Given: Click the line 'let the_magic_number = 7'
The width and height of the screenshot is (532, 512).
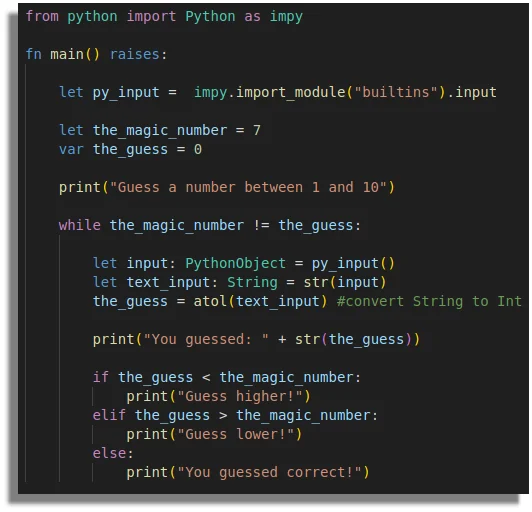Looking at the screenshot, I should [160, 130].
